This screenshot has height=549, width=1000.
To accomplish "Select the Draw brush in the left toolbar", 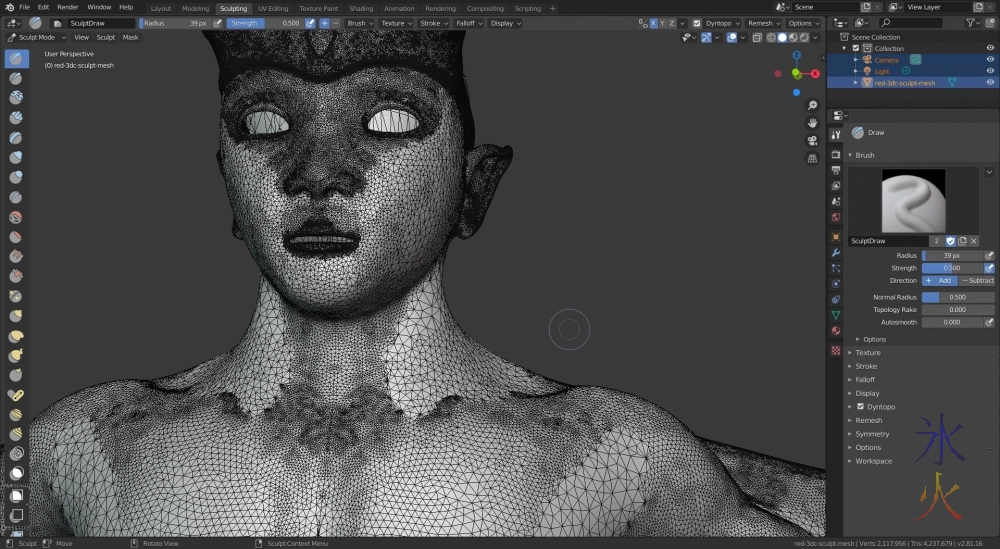I will coord(17,59).
